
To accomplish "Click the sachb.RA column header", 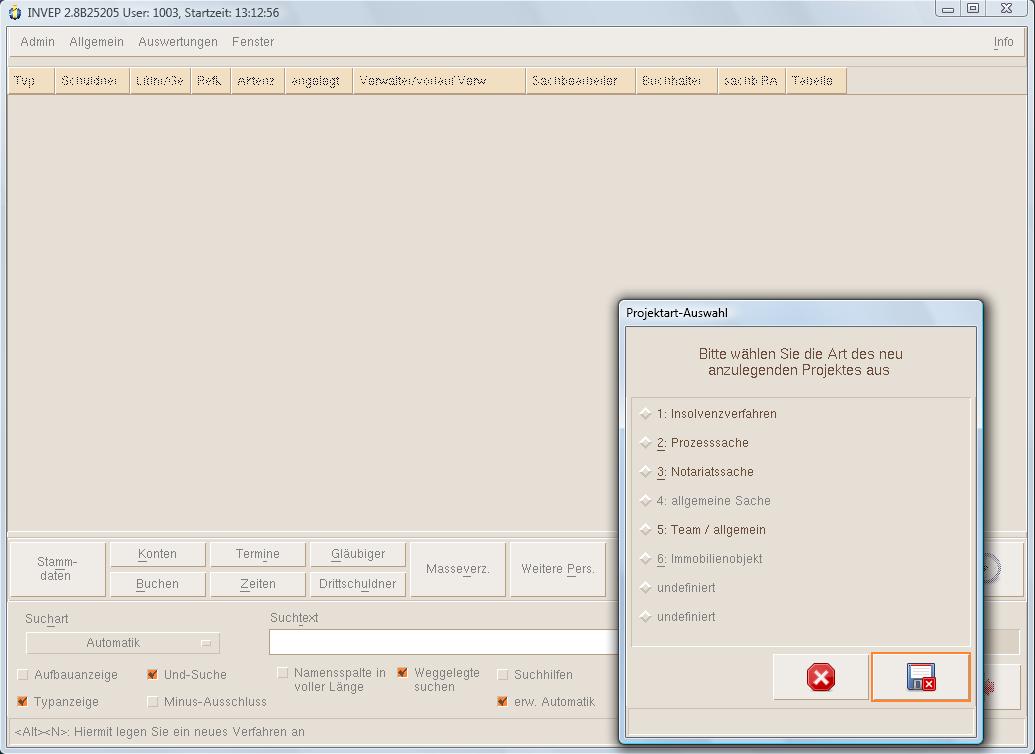I will 751,81.
